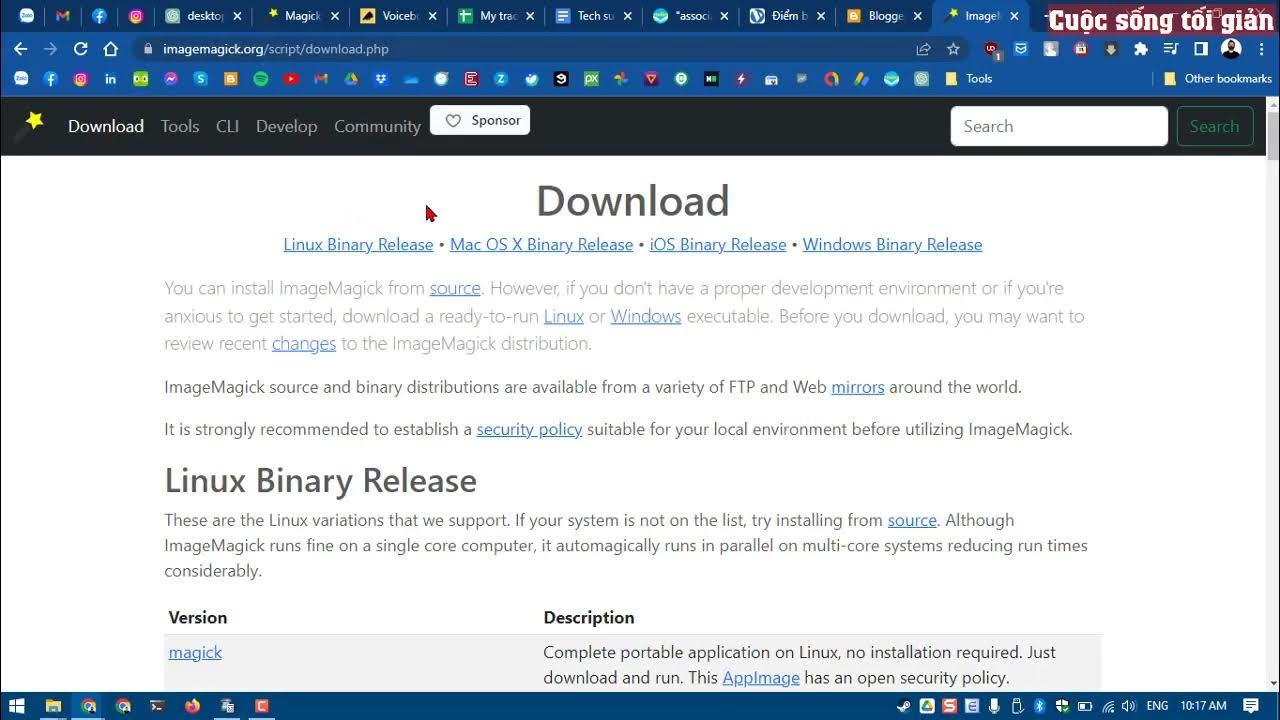The height and width of the screenshot is (720, 1280).
Task: Follow the iOS Binary Release link
Action: coord(718,244)
